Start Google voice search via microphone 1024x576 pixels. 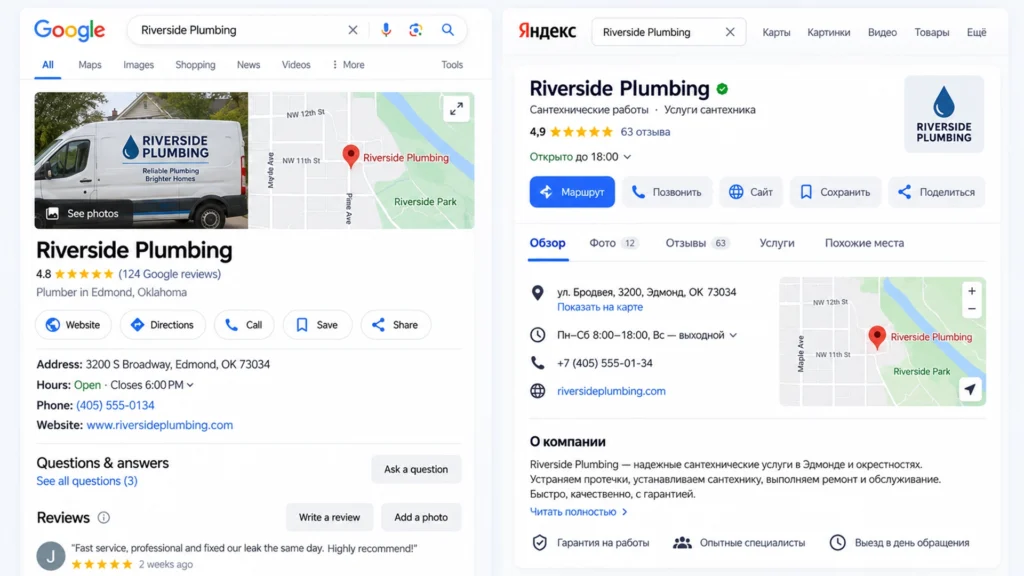point(386,30)
